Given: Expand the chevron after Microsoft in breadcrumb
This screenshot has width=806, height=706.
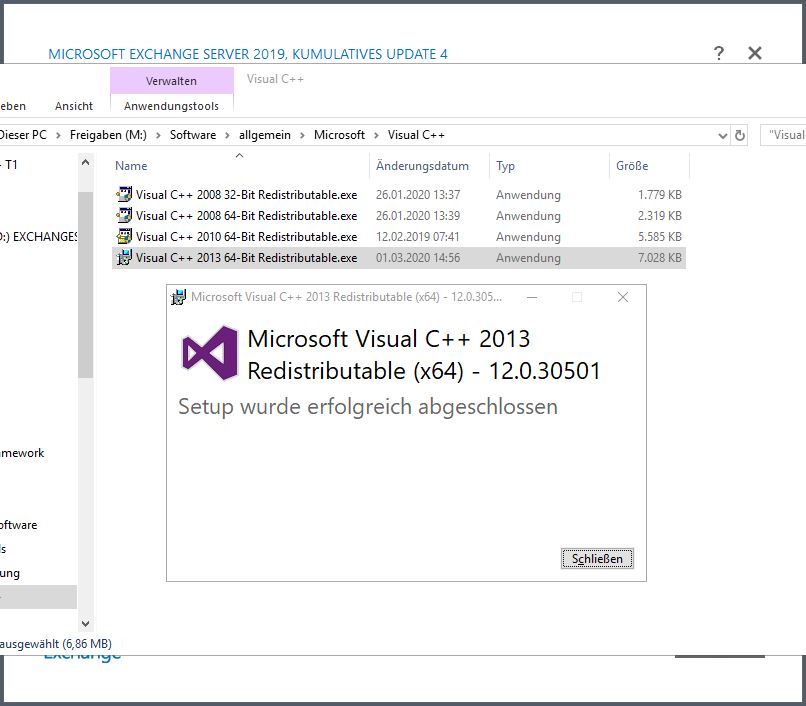Looking at the screenshot, I should [376, 135].
